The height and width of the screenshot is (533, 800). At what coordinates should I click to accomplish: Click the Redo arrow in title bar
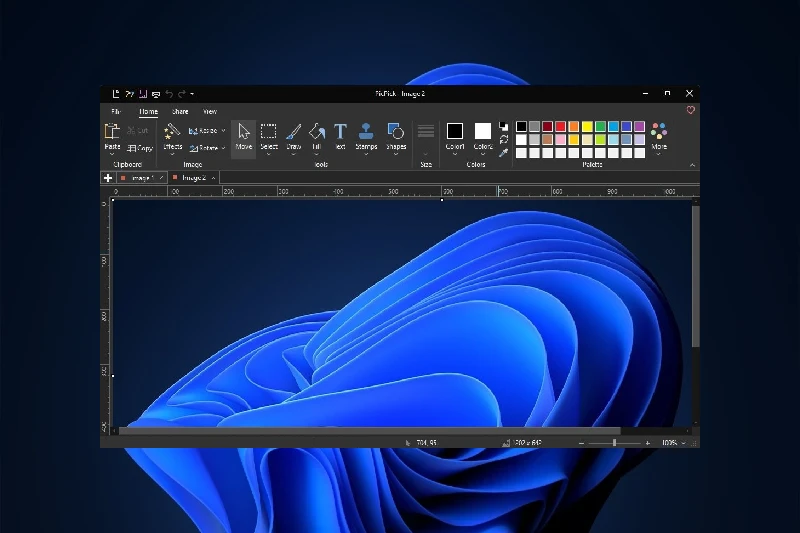(181, 94)
